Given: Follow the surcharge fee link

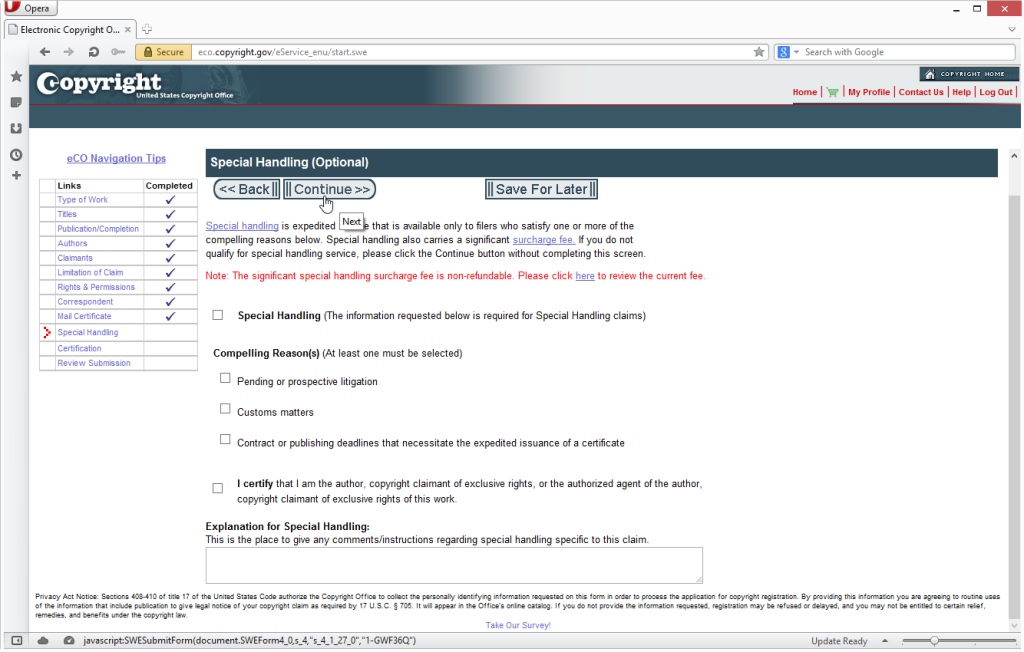Looking at the screenshot, I should (543, 240).
